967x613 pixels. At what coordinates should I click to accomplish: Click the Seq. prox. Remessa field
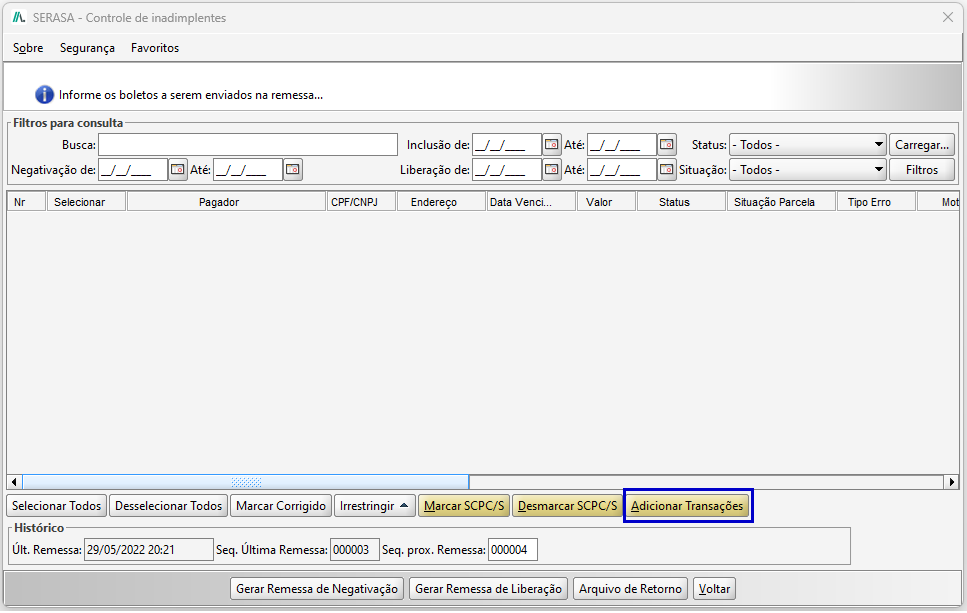point(512,550)
